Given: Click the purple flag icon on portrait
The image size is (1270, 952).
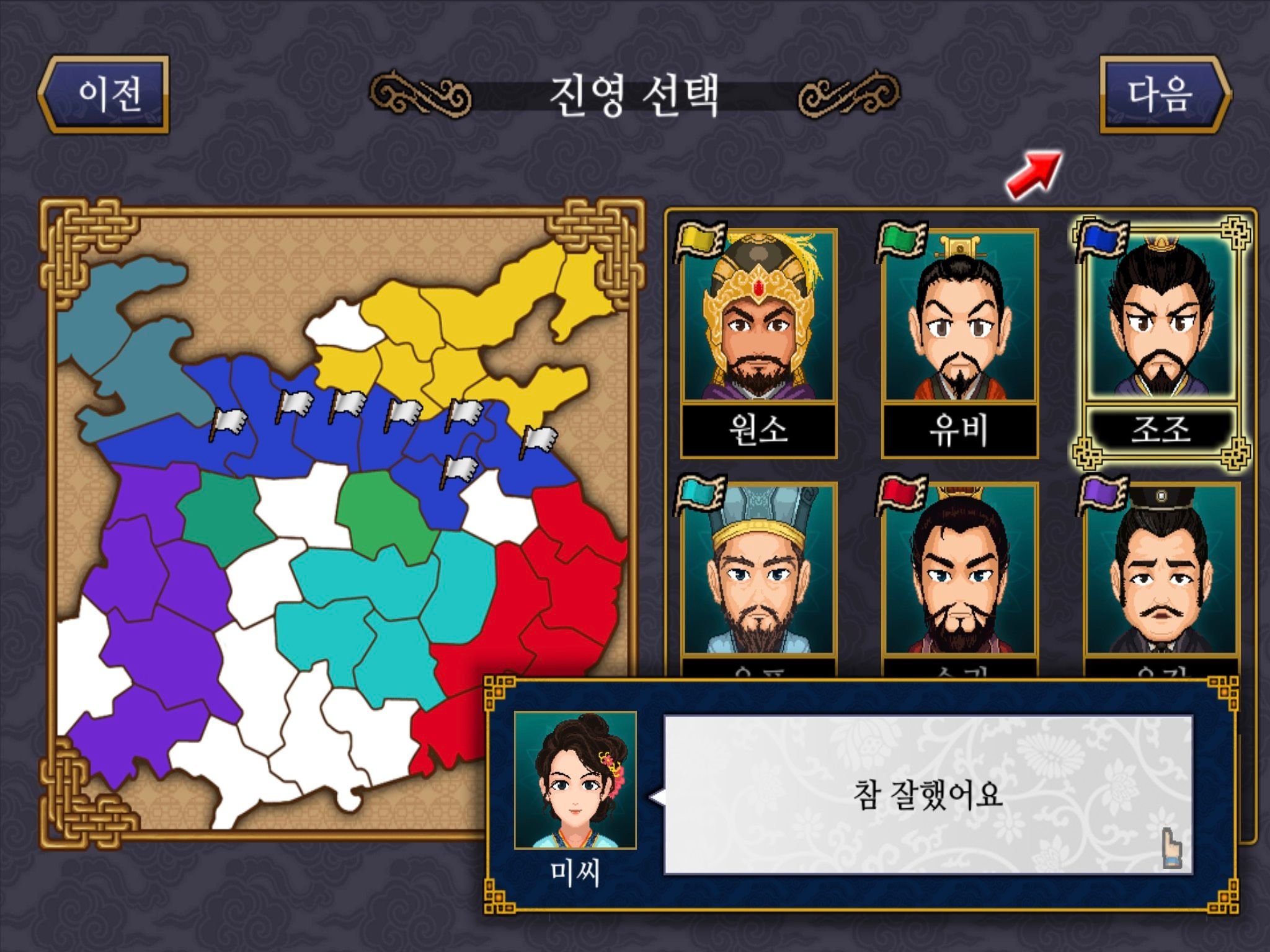Looking at the screenshot, I should pyautogui.click(x=1102, y=495).
